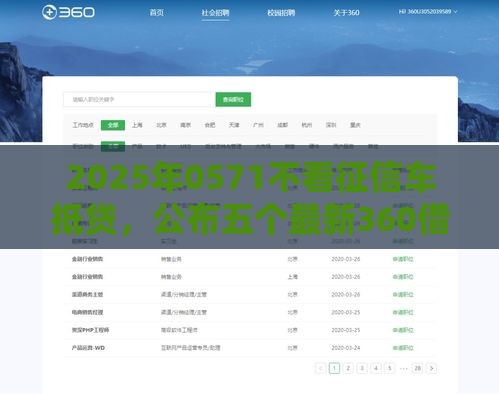The width and height of the screenshot is (499, 394).
Task: Open the 金融行业销售 job in 上海
Action: click(x=87, y=277)
